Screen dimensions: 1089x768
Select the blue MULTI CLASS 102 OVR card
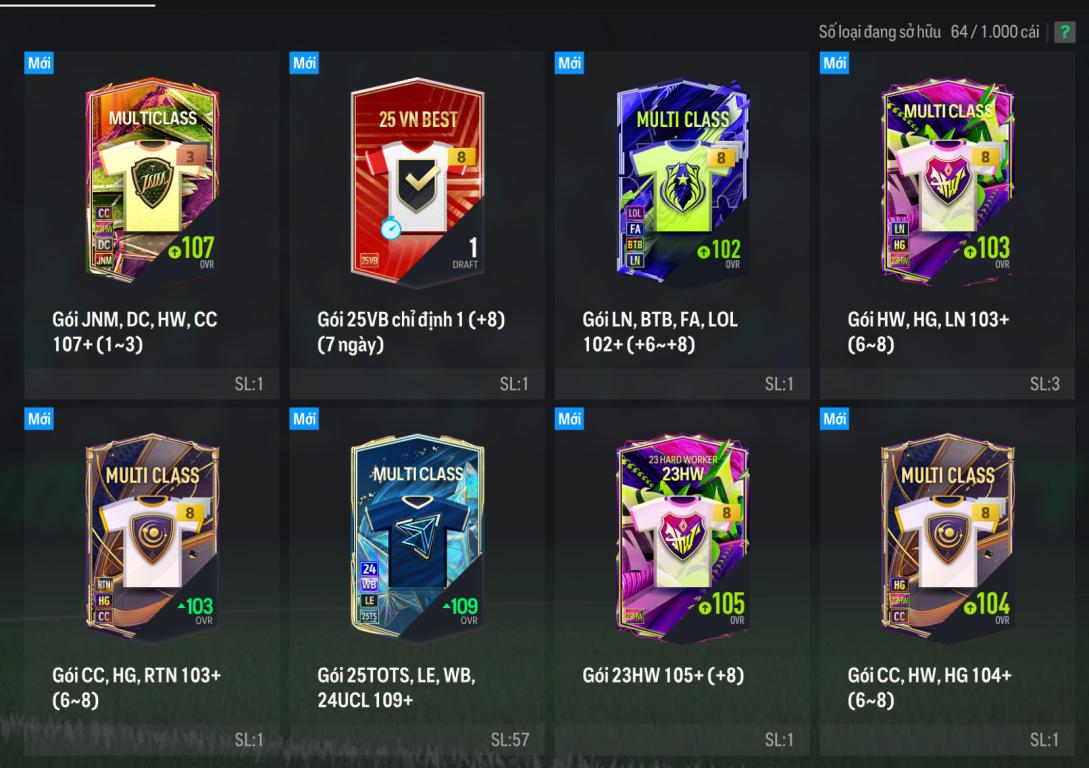click(682, 182)
